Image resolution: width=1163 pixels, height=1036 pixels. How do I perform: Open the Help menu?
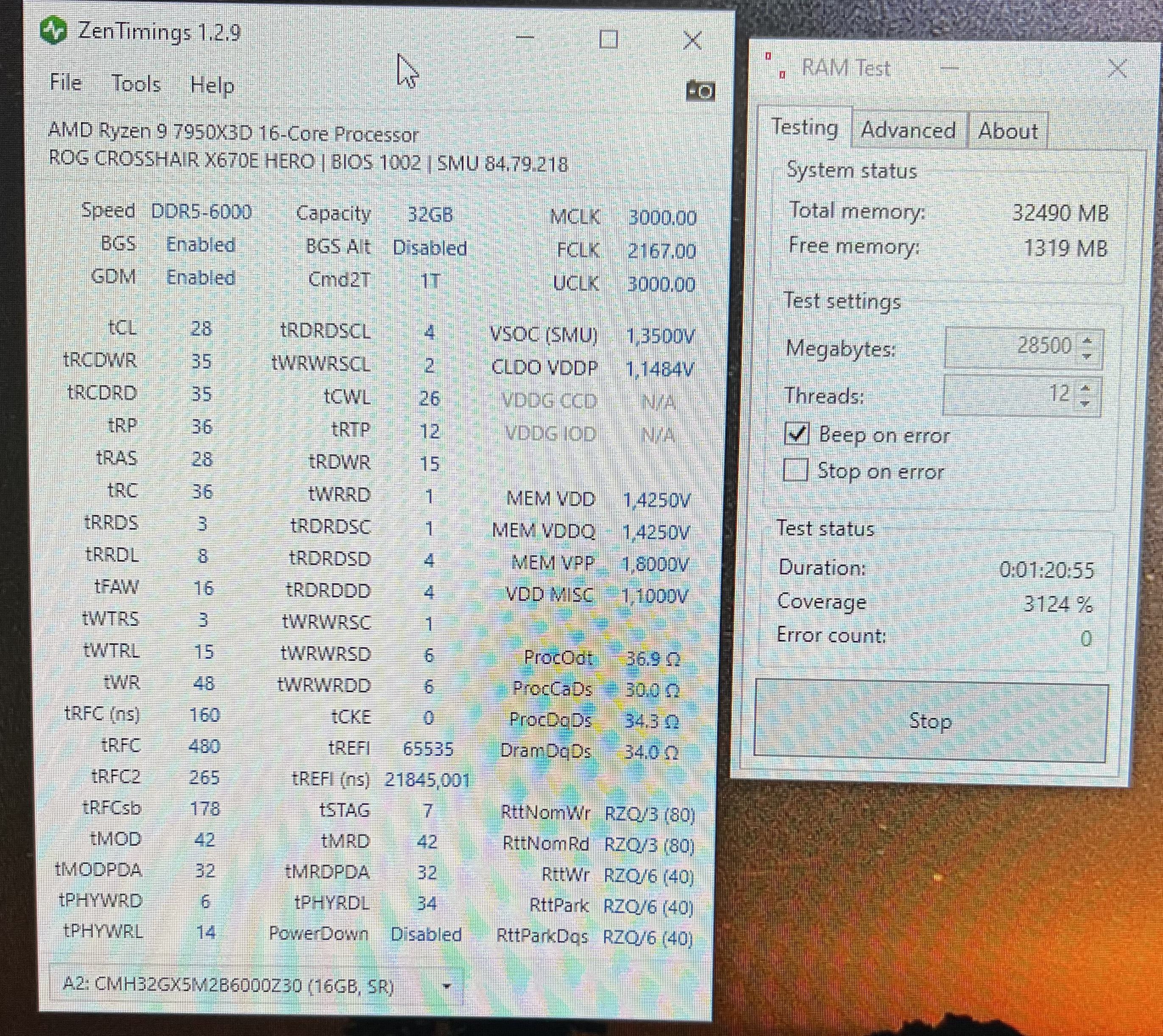coord(212,86)
